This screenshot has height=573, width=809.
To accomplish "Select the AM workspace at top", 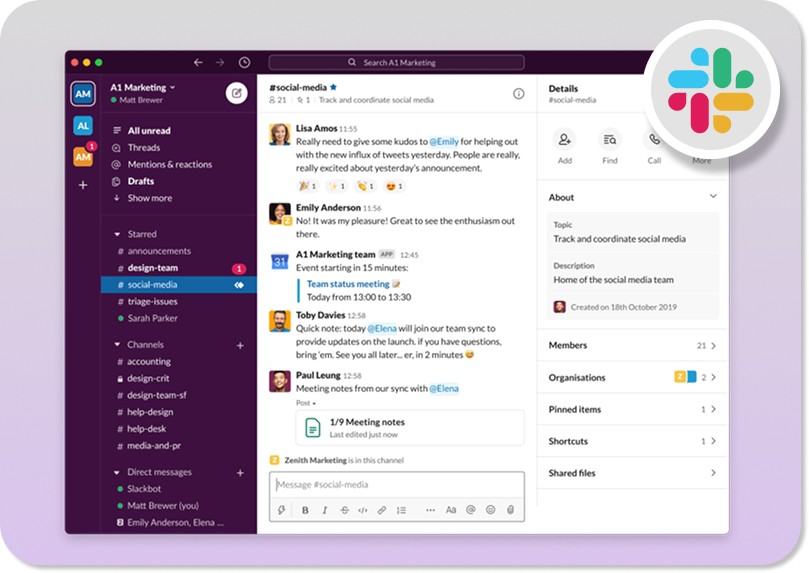I will point(83,94).
